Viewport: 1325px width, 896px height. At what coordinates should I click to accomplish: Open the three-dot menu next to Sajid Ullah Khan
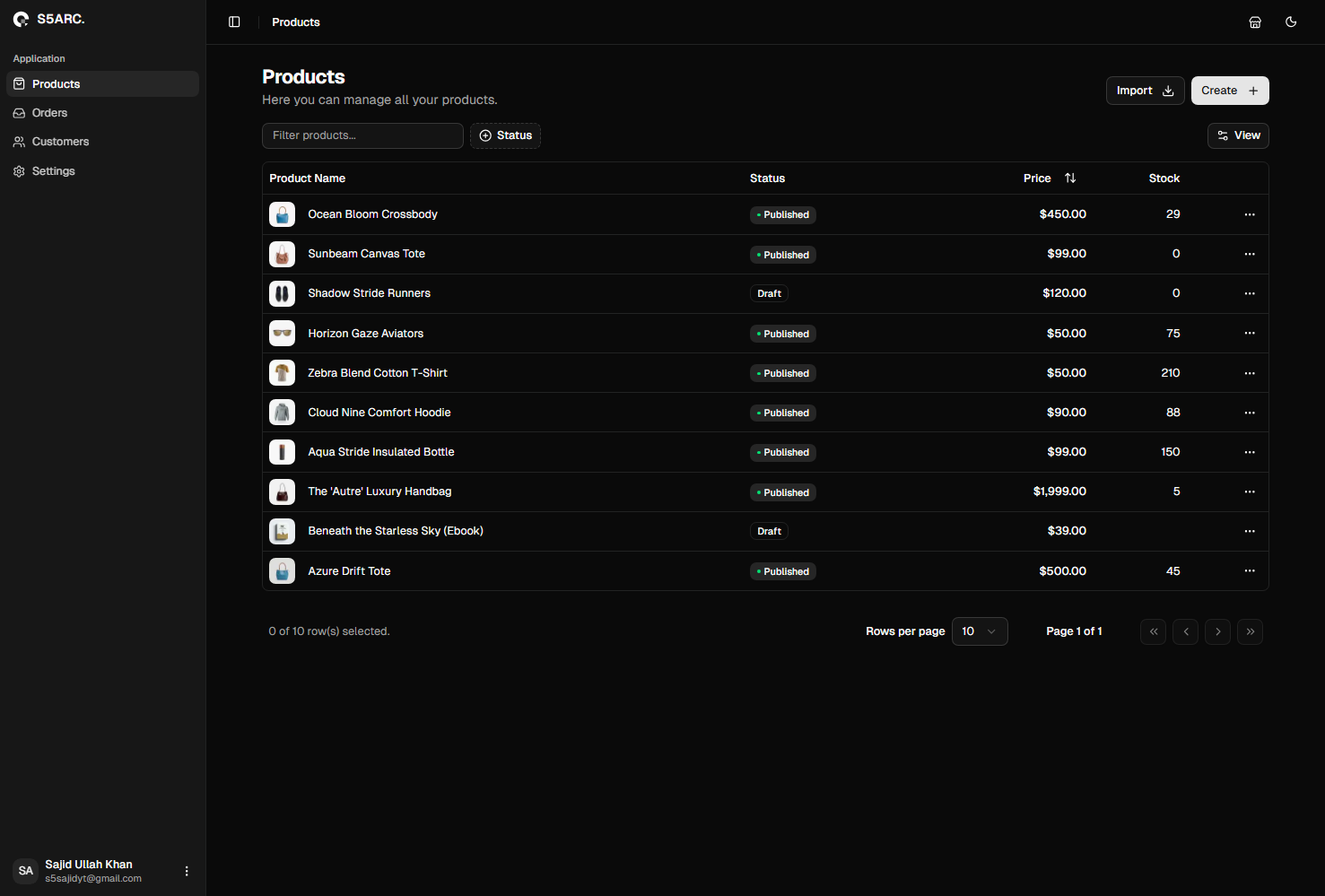186,870
